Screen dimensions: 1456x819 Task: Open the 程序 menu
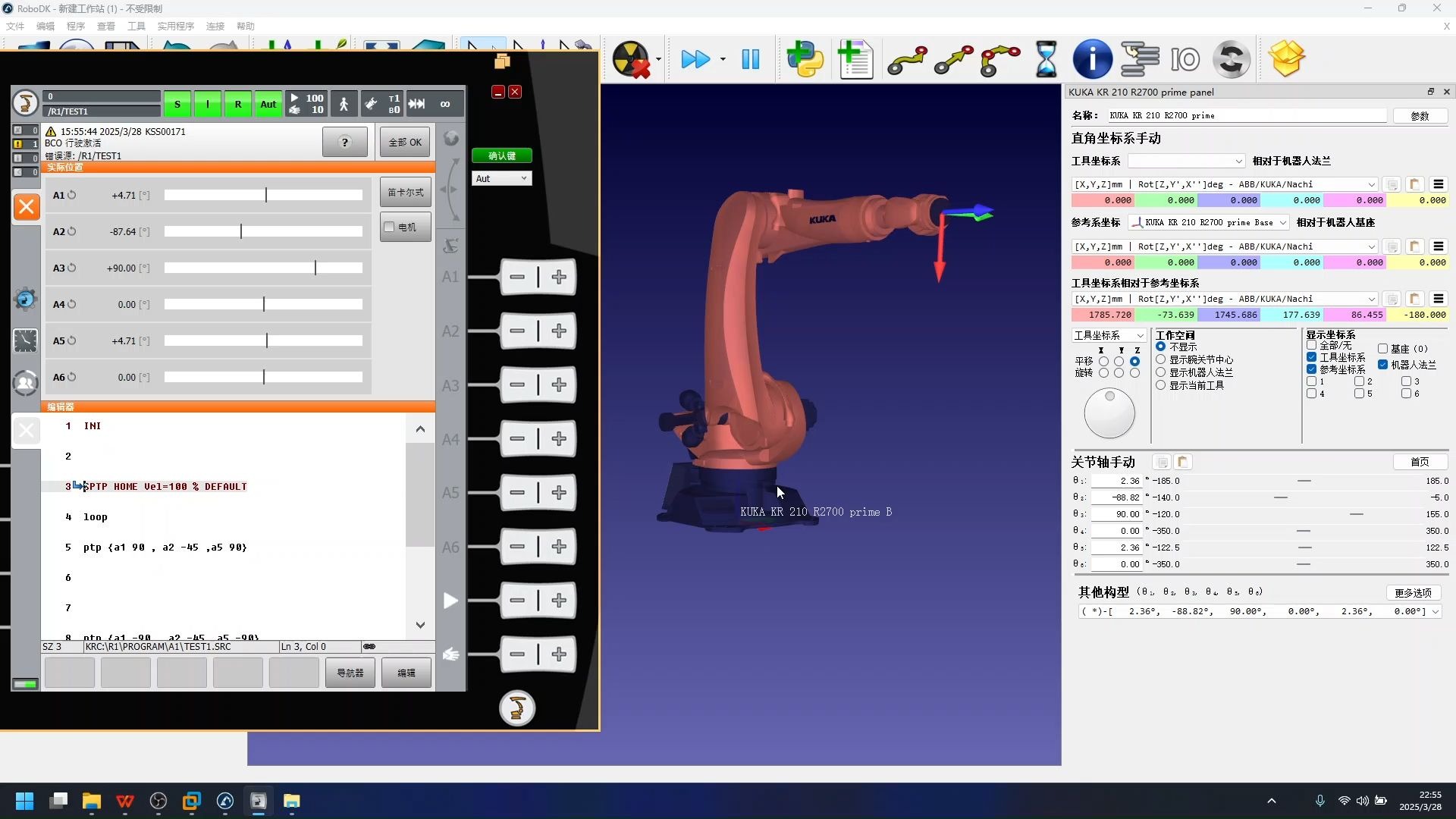pos(75,26)
